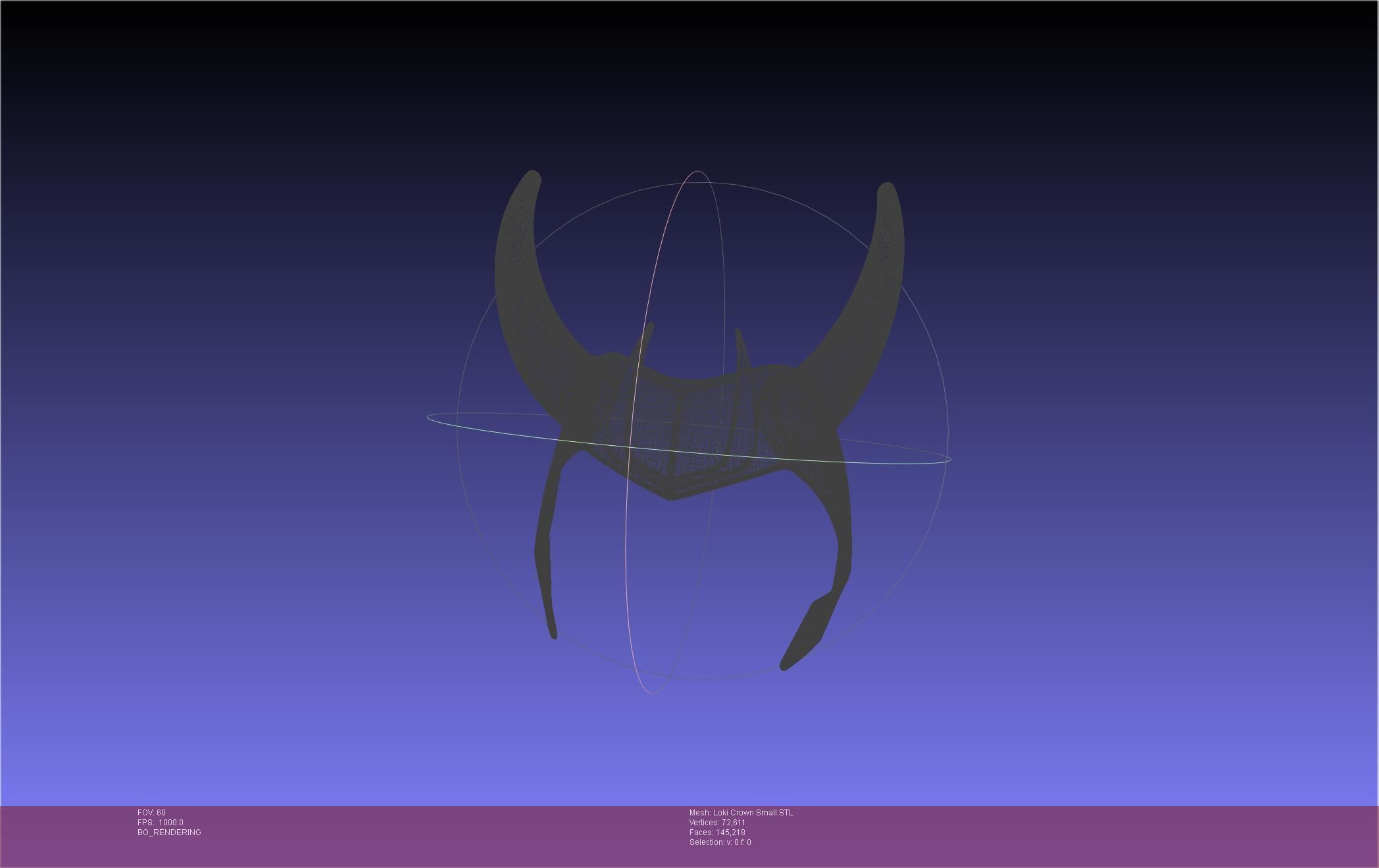Click the Mesh: Loki Crown Small.STL label
The height and width of the screenshot is (868, 1379).
point(741,813)
